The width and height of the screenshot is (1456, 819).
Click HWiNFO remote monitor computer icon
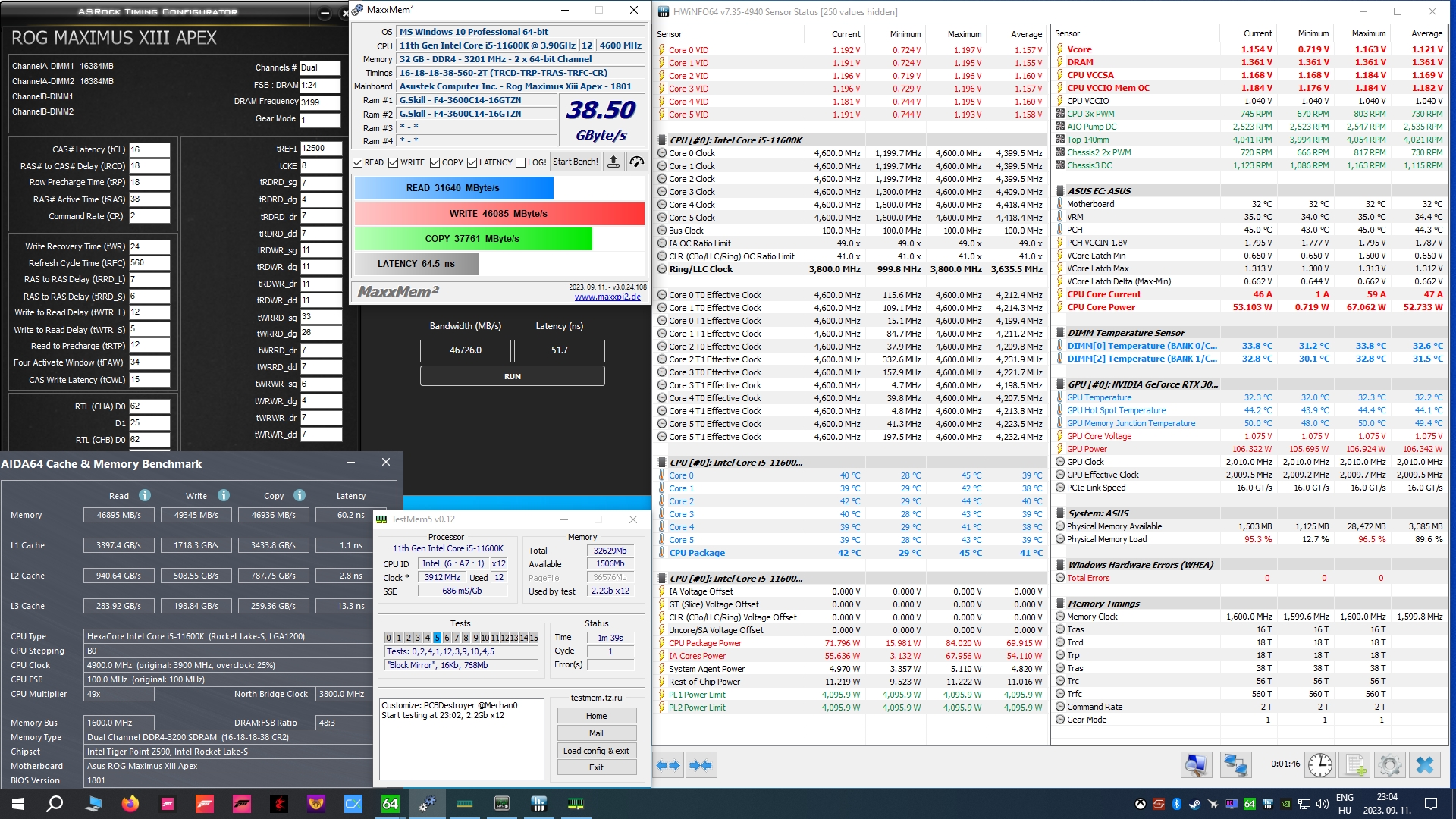pyautogui.click(x=1196, y=764)
